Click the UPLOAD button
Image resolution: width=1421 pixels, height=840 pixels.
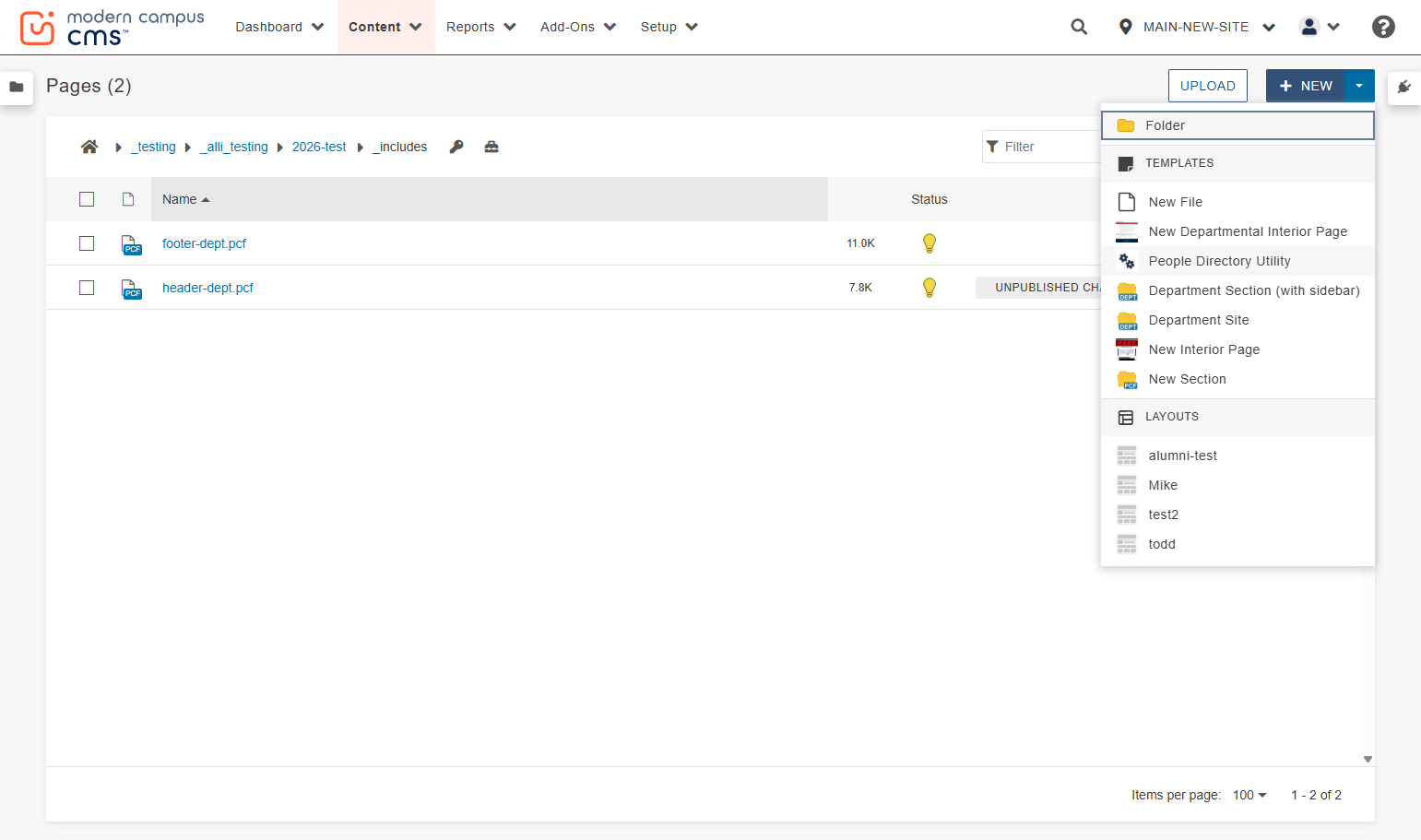coord(1208,86)
